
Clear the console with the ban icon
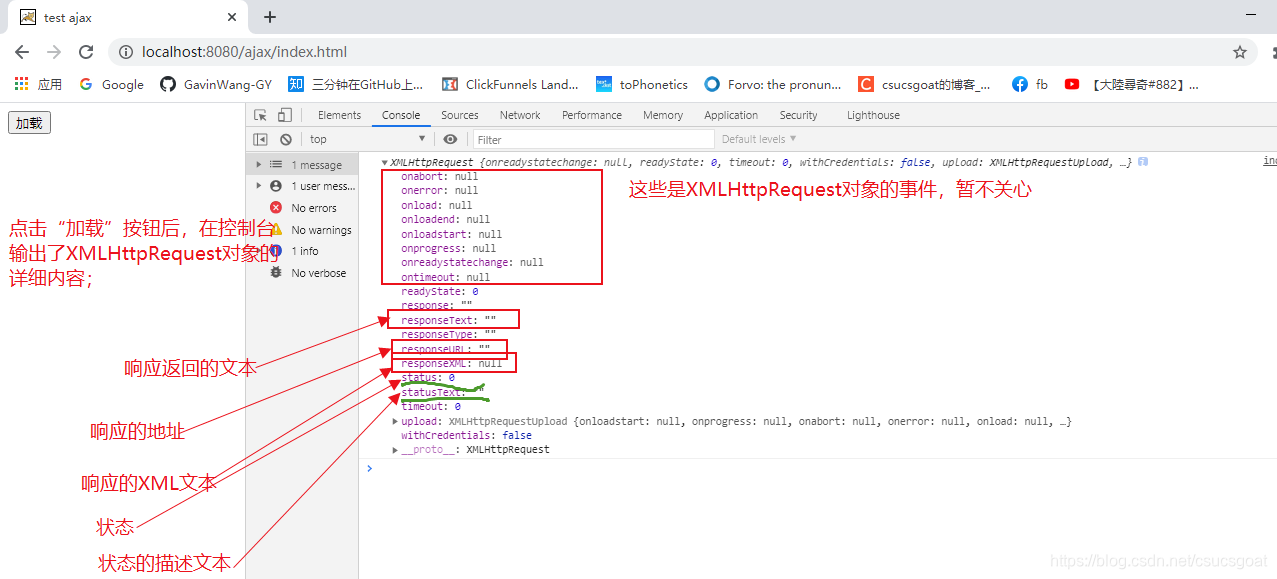[286, 139]
